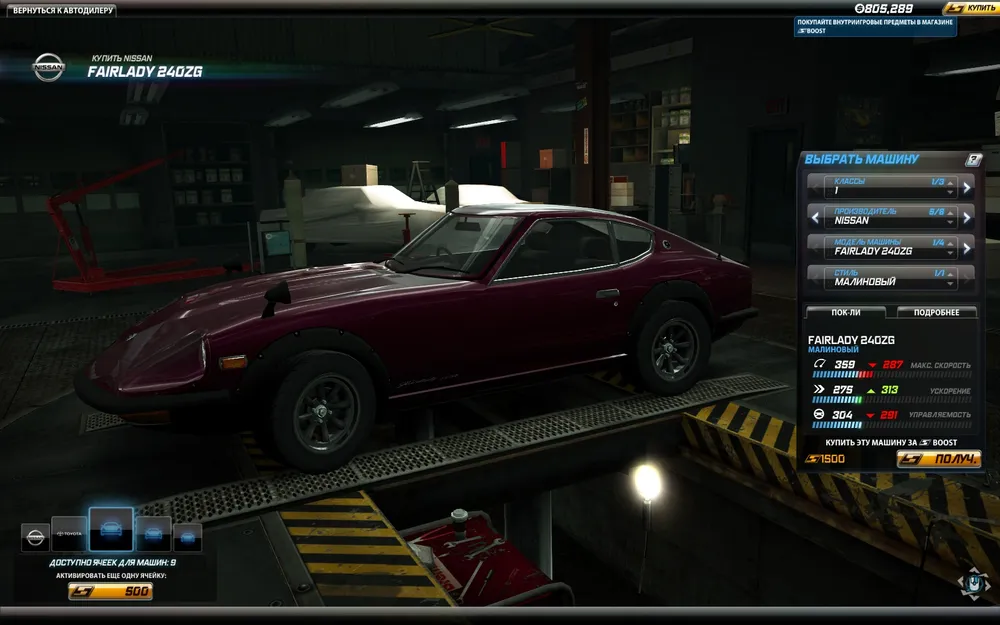Click the highlighted blue car slot
The width and height of the screenshot is (1000, 625).
pos(111,530)
